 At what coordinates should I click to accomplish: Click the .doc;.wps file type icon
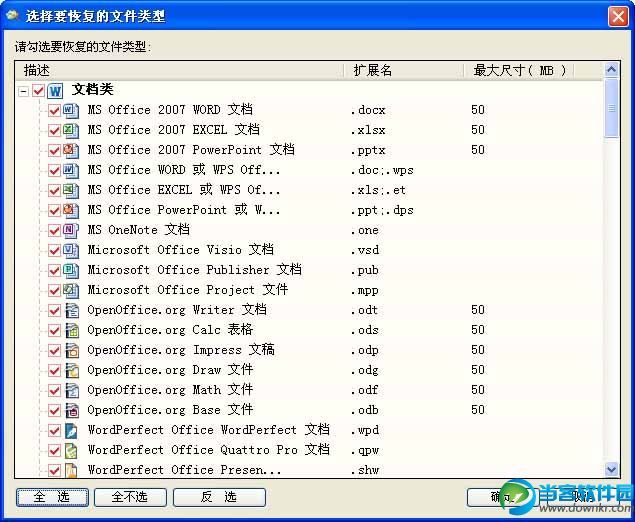click(x=71, y=170)
